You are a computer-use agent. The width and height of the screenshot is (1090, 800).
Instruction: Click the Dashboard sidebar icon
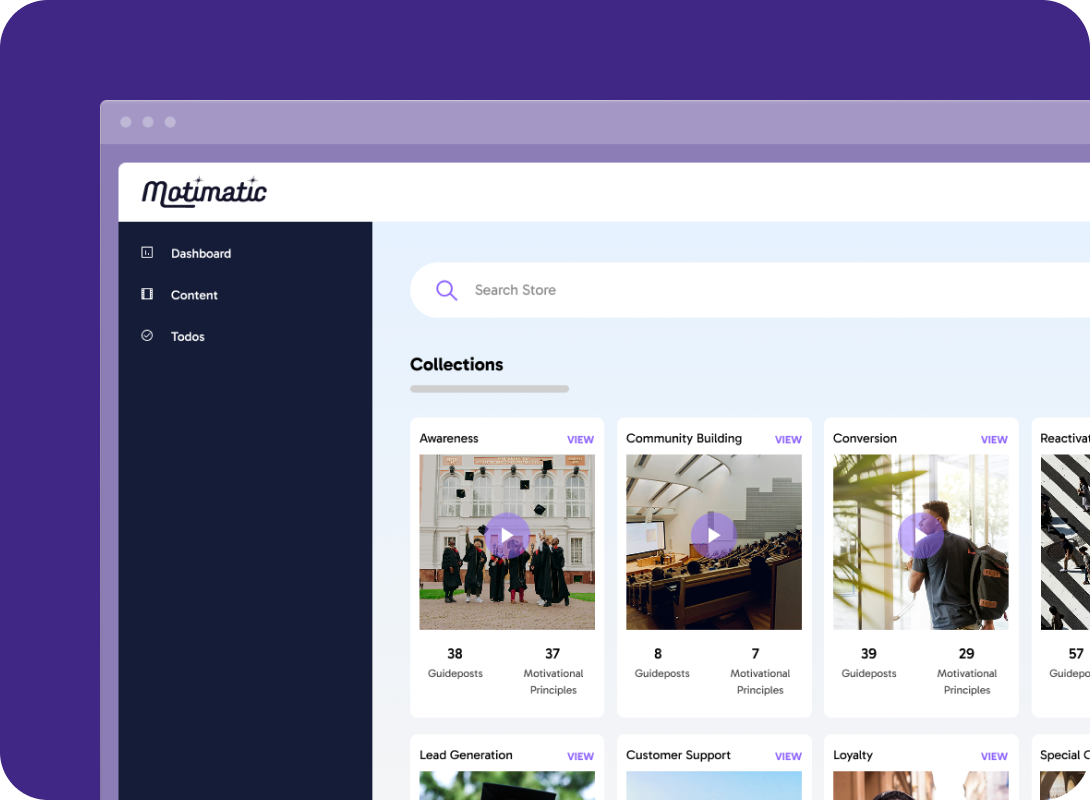point(147,252)
